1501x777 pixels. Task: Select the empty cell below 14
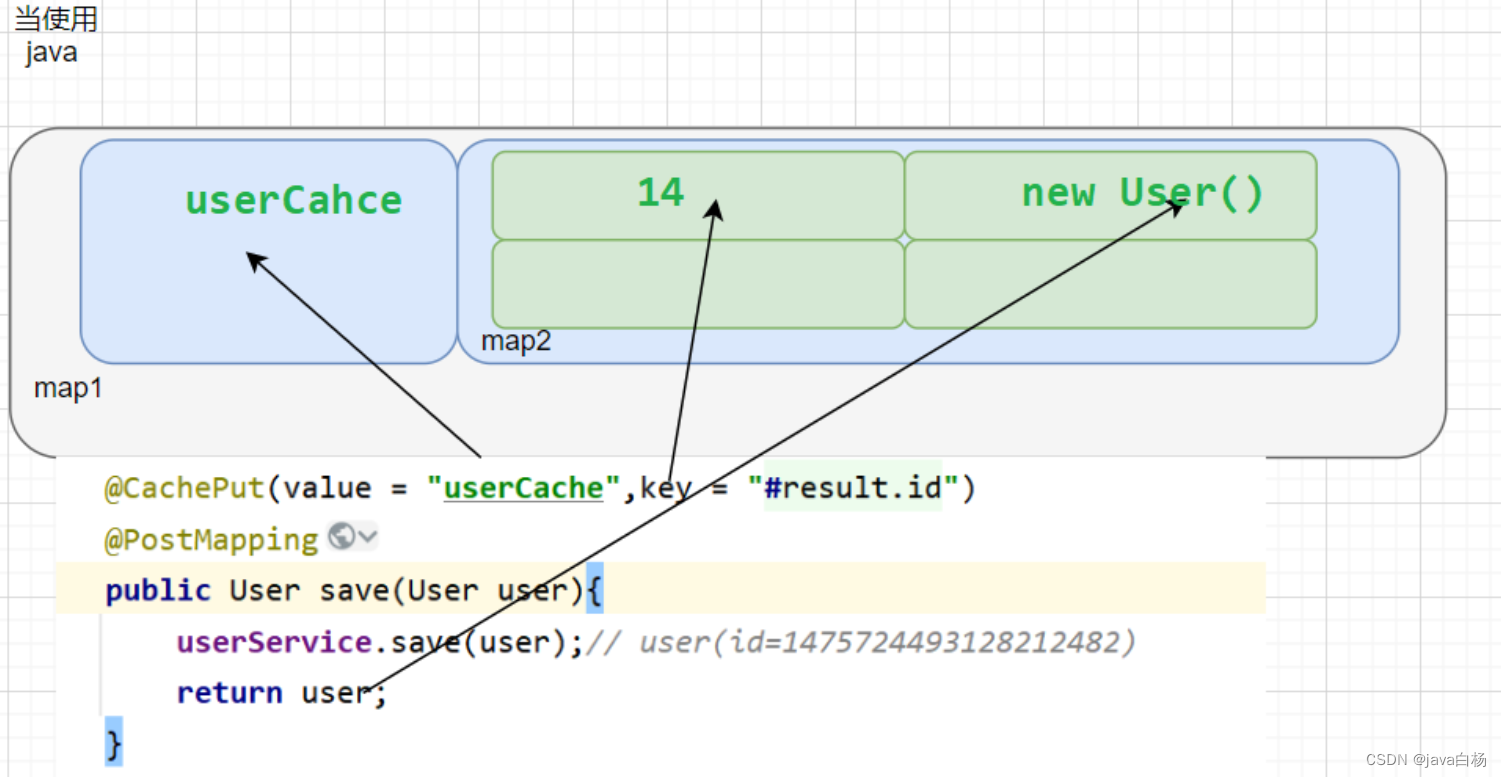click(698, 284)
